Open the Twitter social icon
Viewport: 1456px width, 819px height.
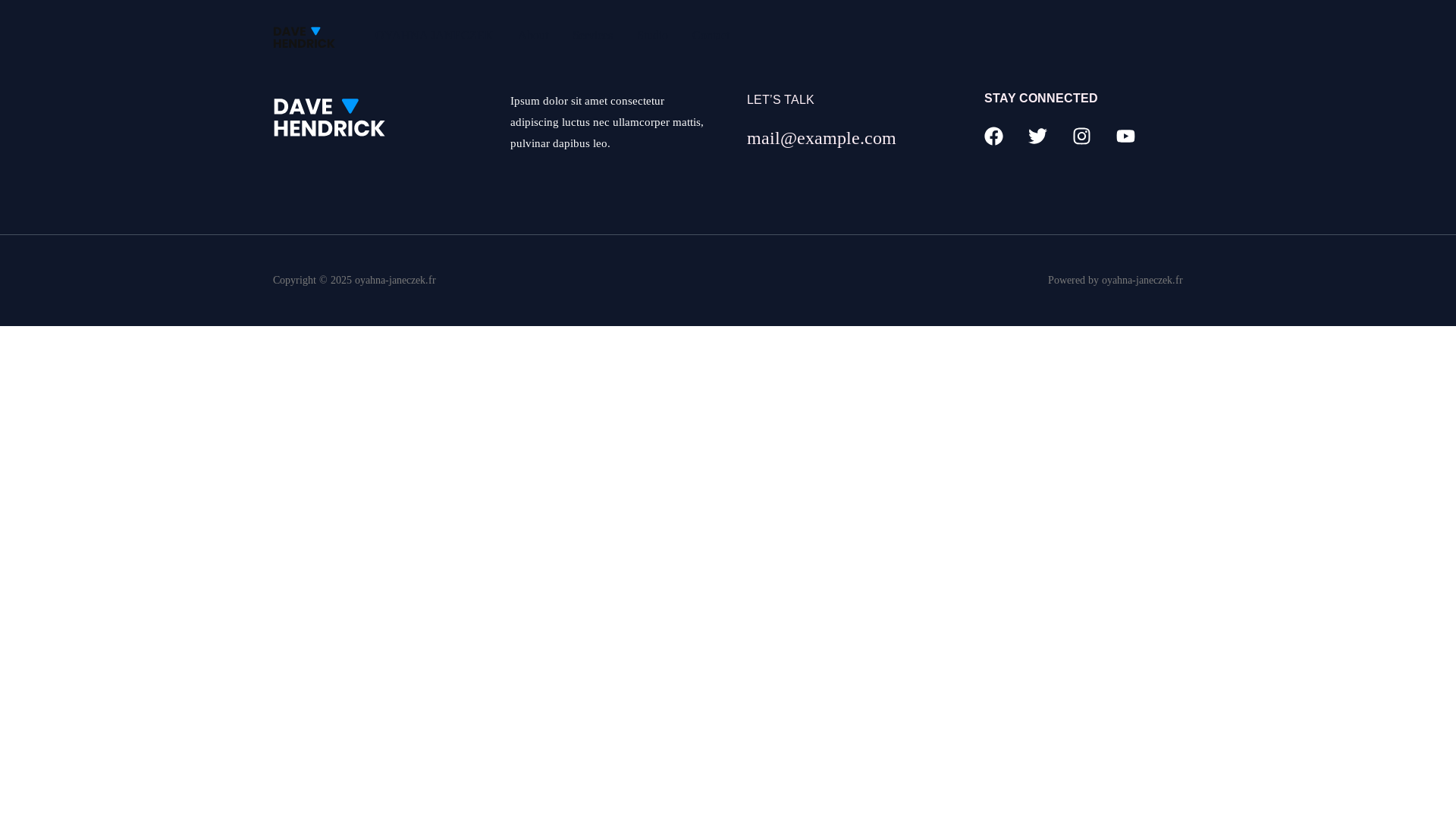1037,136
